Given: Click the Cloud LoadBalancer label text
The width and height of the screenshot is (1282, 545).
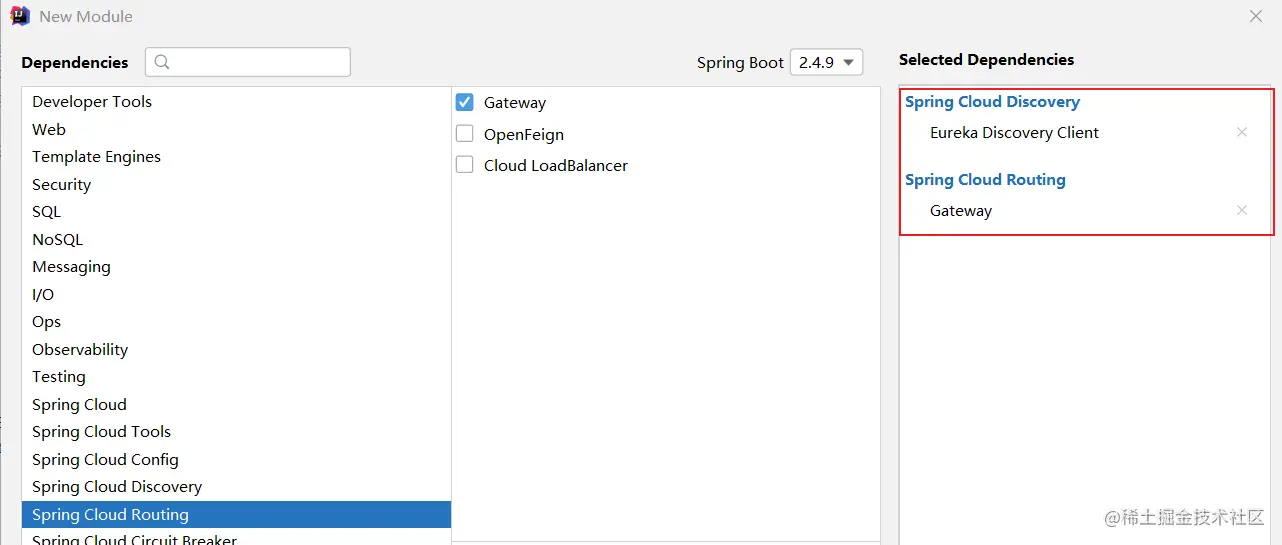Looking at the screenshot, I should coord(556,165).
